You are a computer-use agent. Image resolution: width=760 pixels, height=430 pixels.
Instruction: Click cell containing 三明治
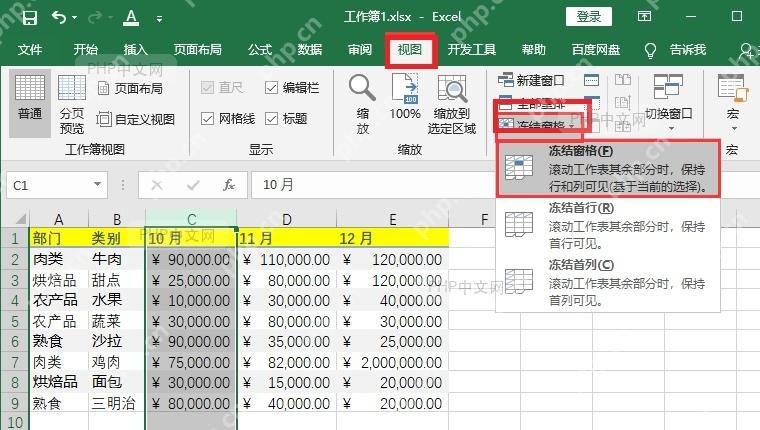click(x=117, y=403)
